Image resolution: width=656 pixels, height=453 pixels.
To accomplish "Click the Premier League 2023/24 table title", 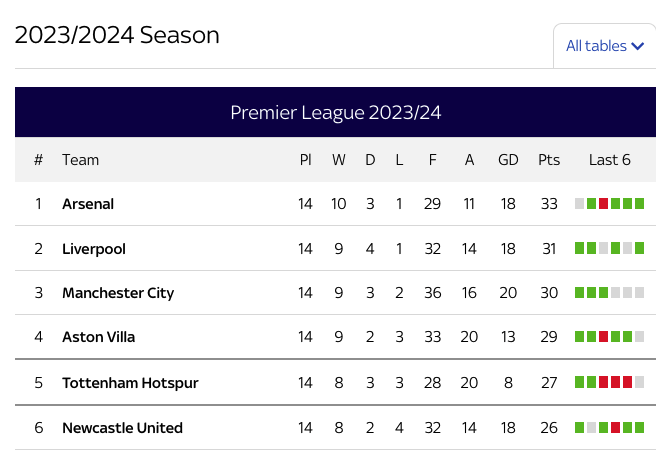I will (x=336, y=113).
